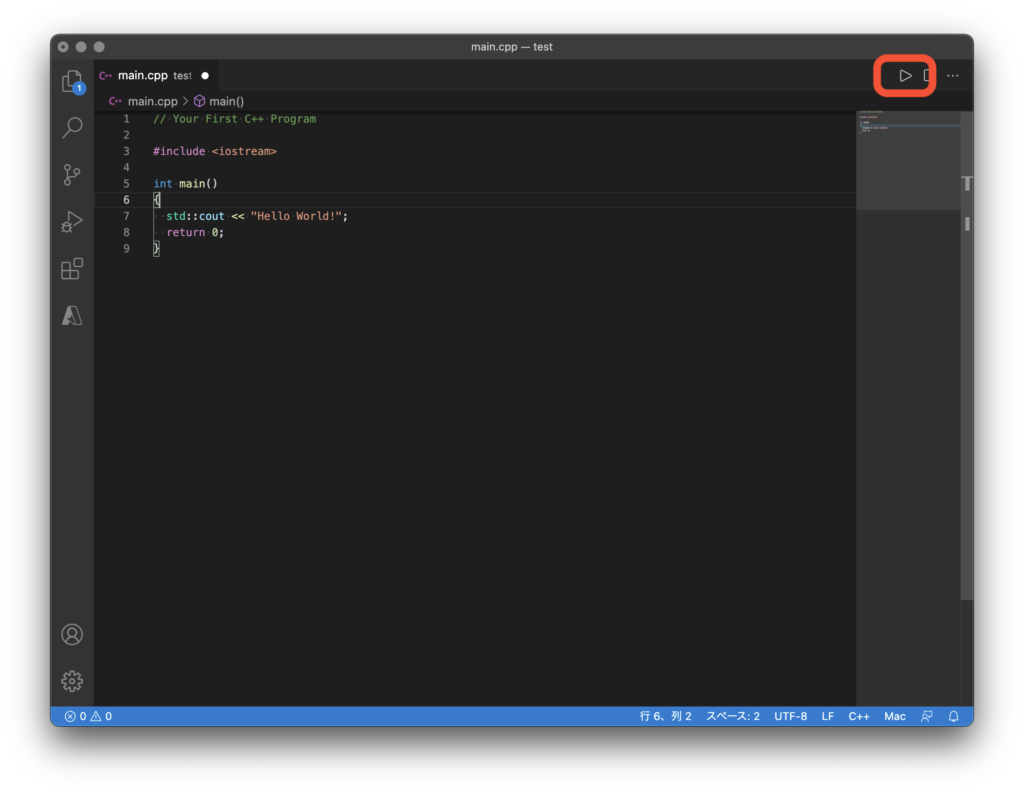Open the Source Control view
This screenshot has width=1024, height=793.
pos(72,174)
